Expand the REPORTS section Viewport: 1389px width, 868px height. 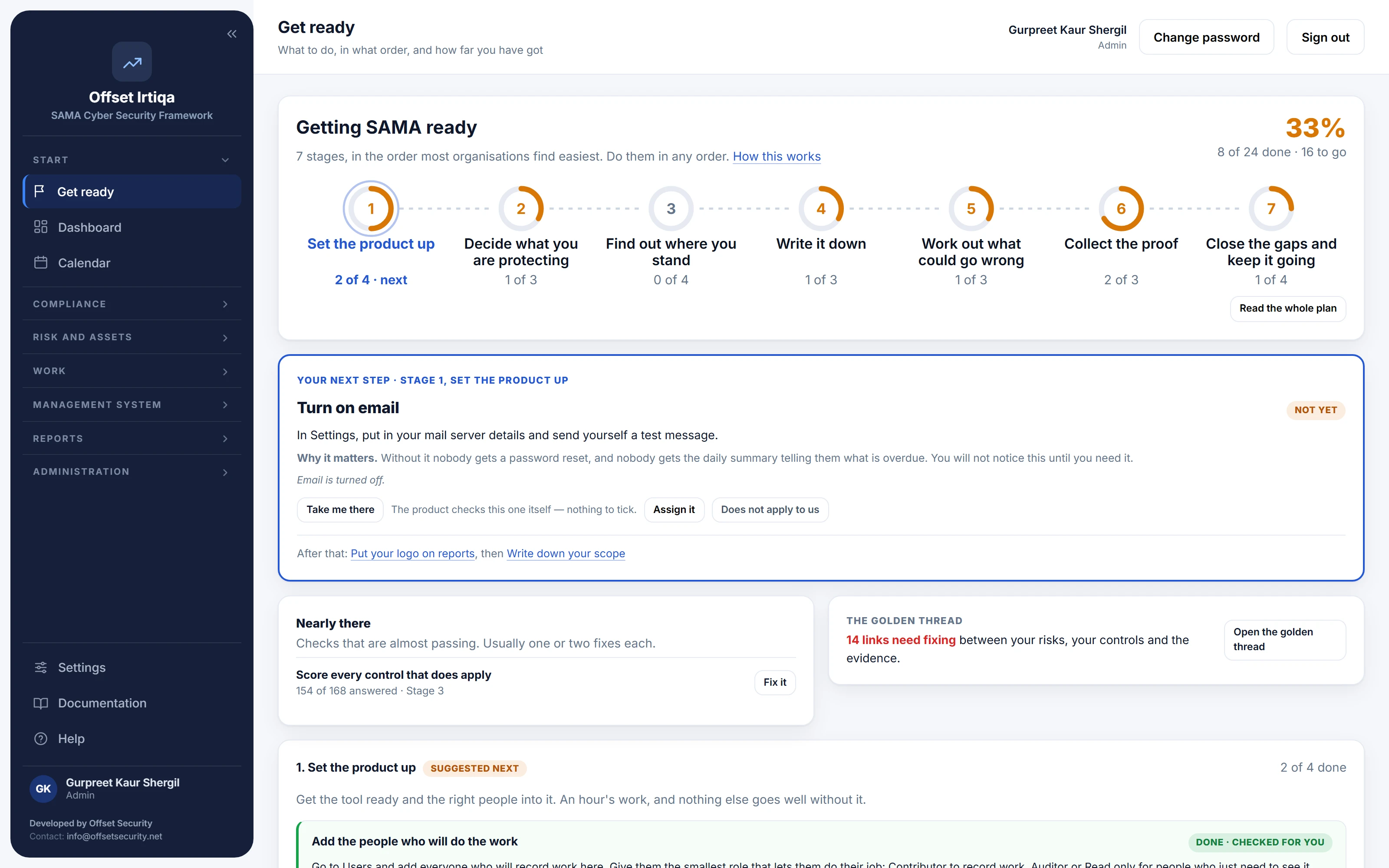[132, 439]
